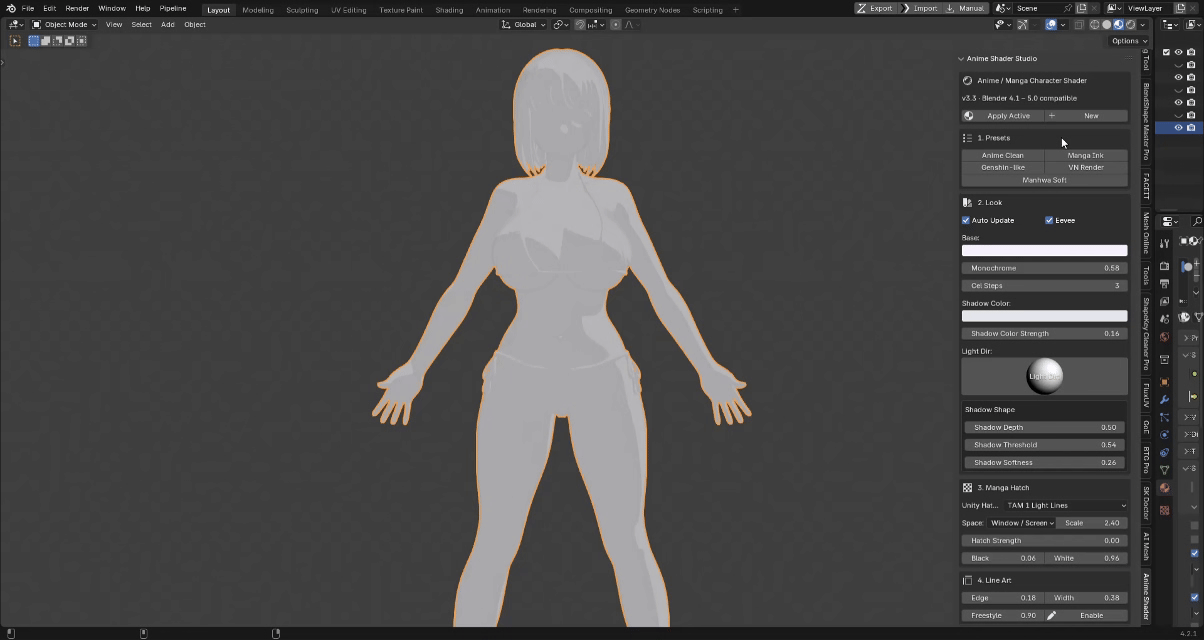This screenshot has height=640, width=1204.
Task: Toggle viewport overlays icon
Action: click(1051, 24)
